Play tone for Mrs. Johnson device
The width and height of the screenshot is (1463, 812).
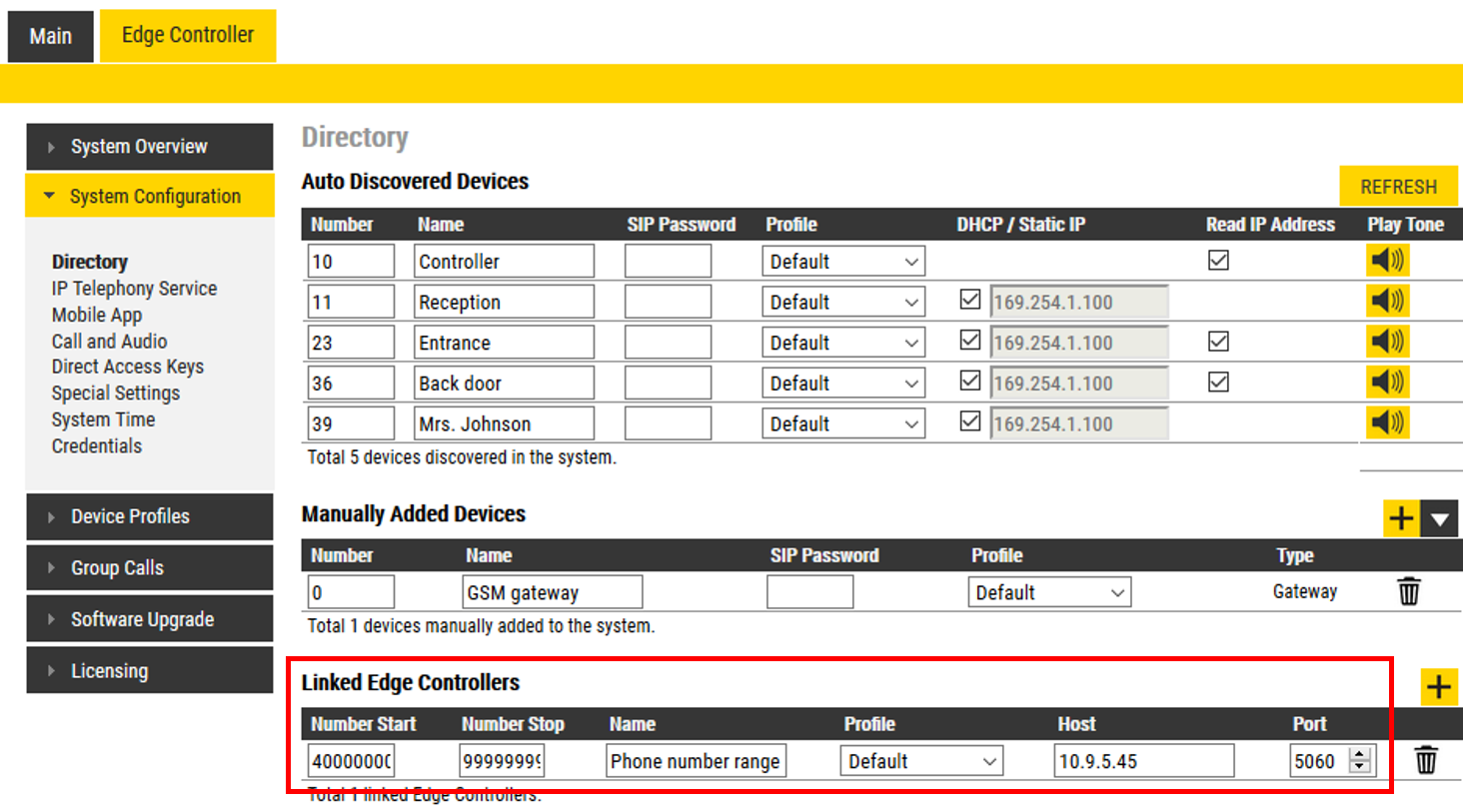coord(1387,423)
